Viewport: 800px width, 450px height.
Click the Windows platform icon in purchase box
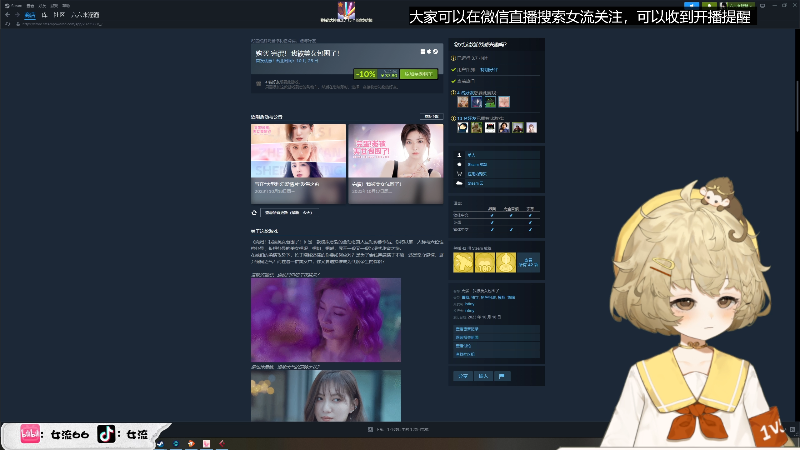[x=422, y=52]
